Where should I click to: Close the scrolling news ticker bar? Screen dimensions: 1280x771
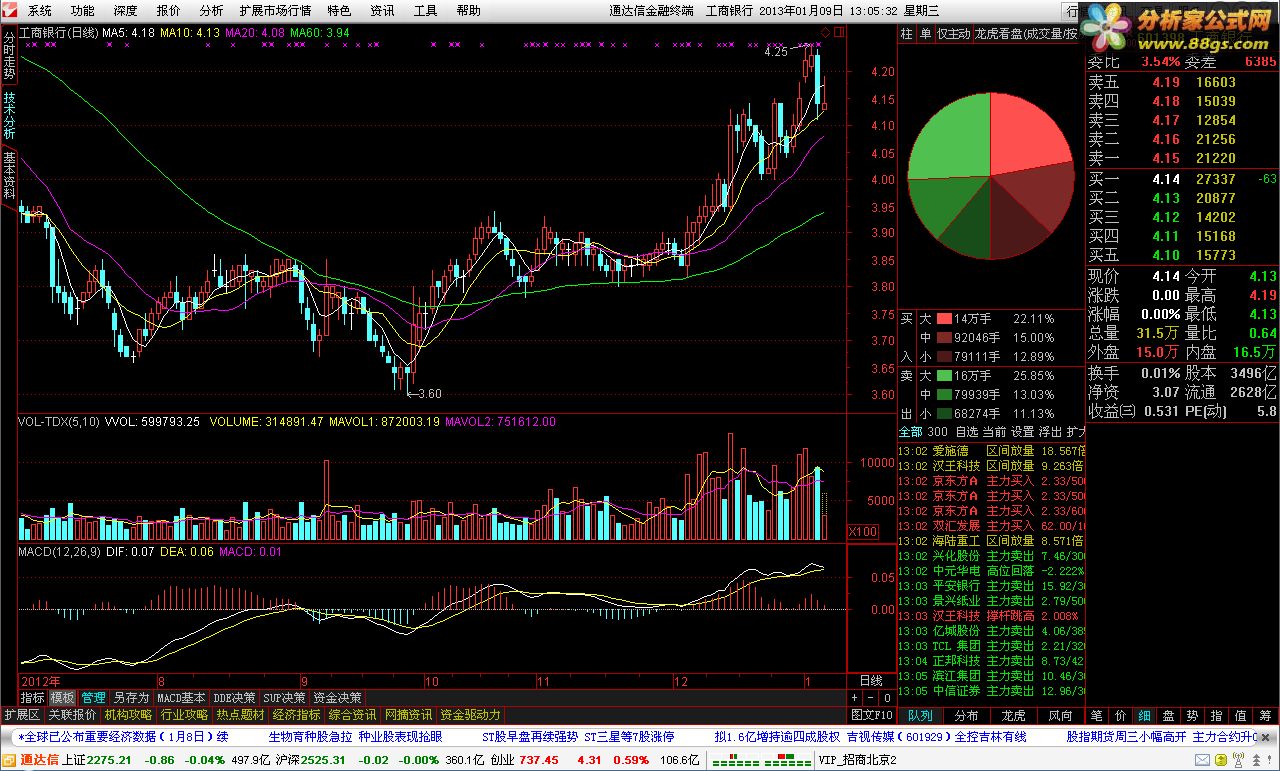coord(1265,737)
